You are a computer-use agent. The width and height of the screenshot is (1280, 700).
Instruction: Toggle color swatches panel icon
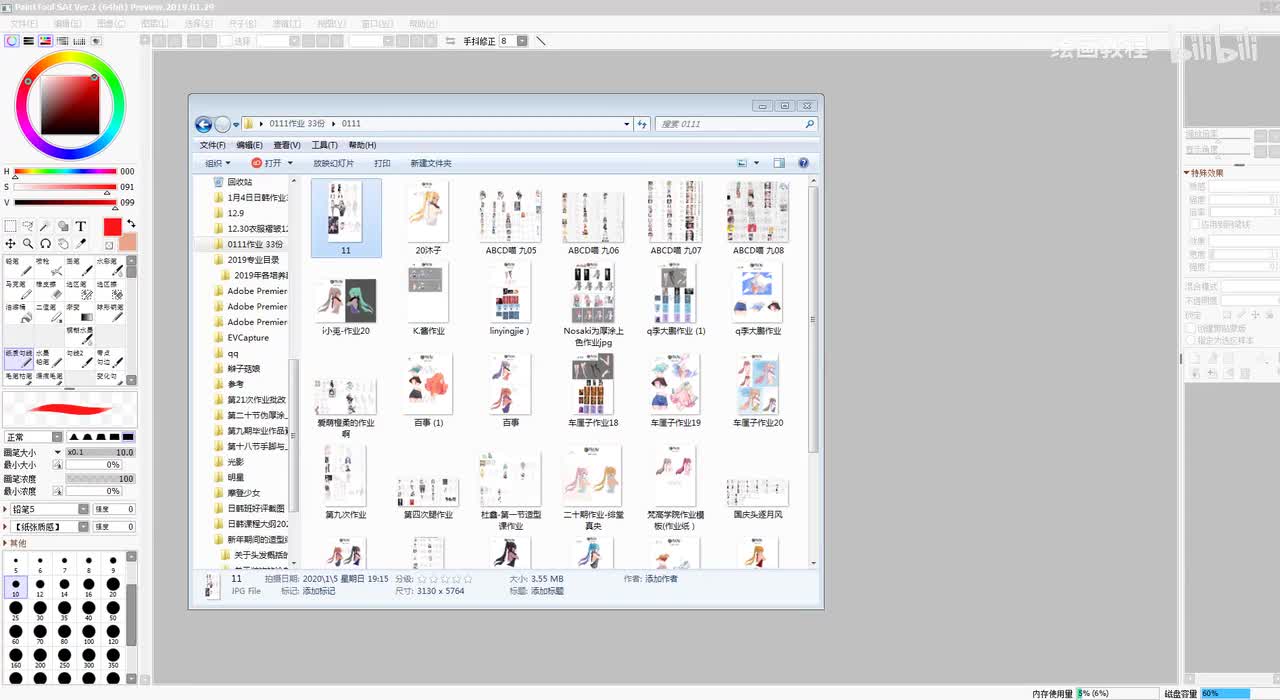[79, 41]
